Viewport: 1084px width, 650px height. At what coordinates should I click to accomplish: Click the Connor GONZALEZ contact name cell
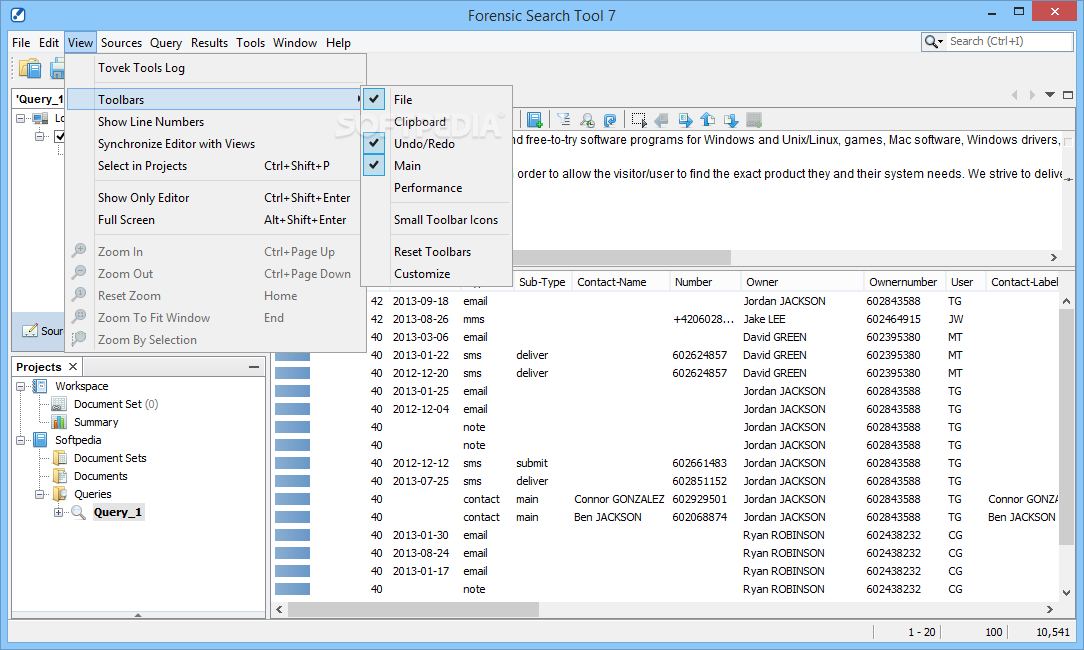click(x=619, y=499)
